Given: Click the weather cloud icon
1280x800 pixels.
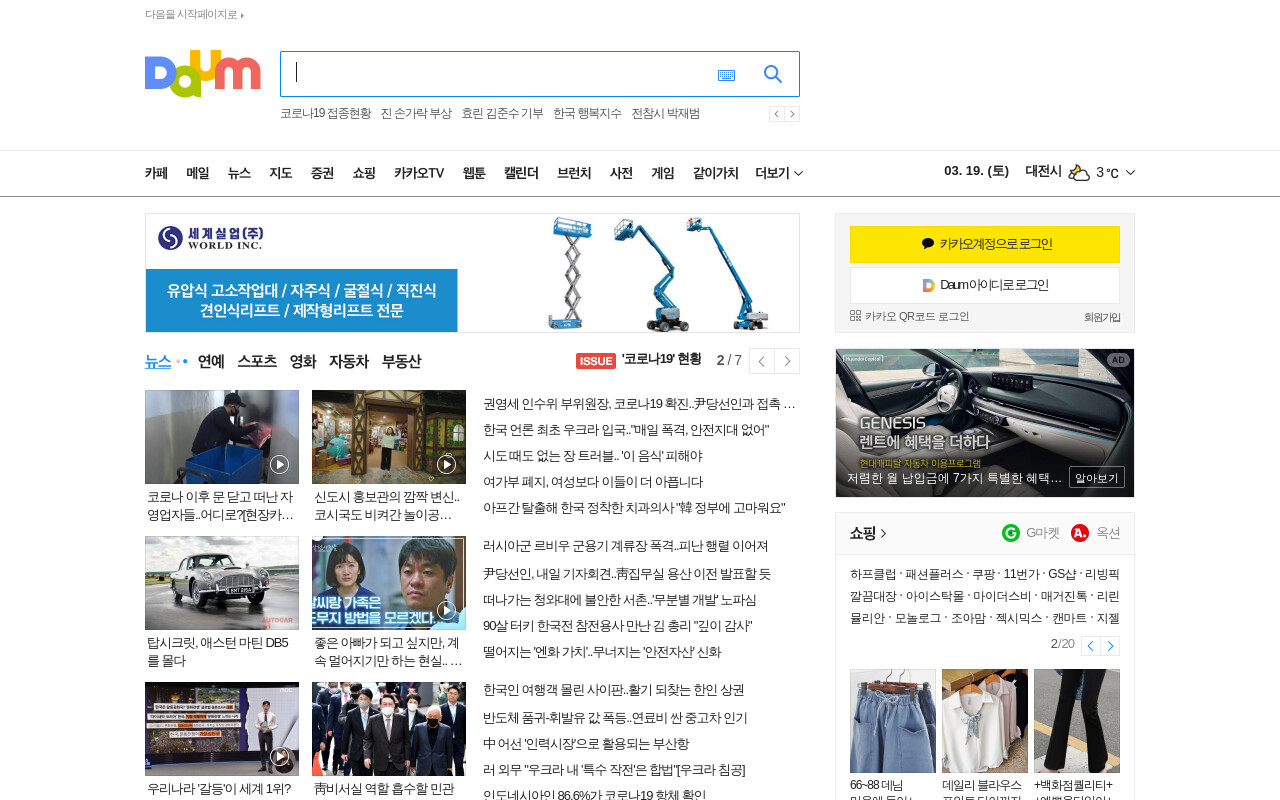Looking at the screenshot, I should [1079, 172].
